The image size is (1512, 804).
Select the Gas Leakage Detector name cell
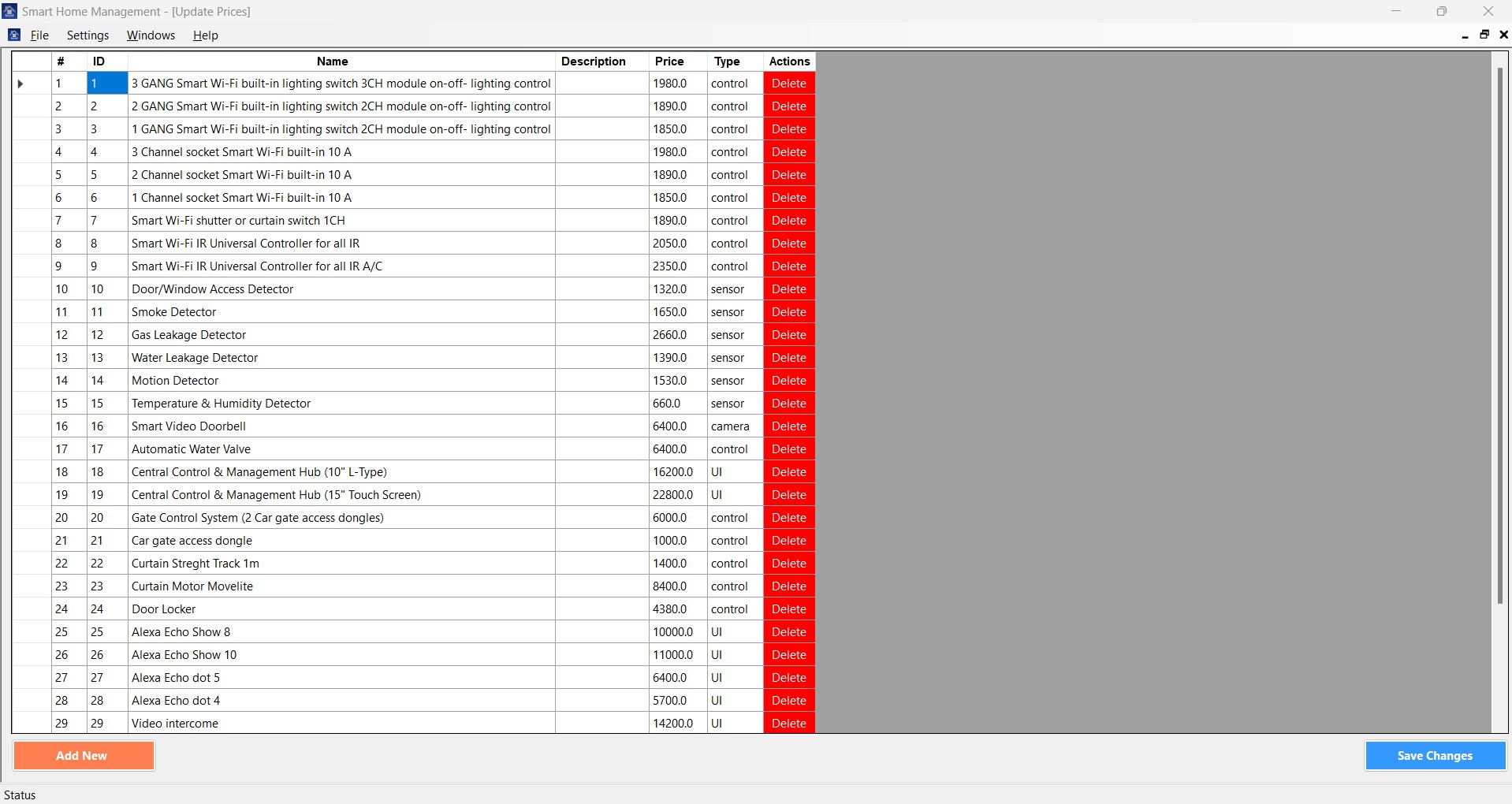[341, 335]
